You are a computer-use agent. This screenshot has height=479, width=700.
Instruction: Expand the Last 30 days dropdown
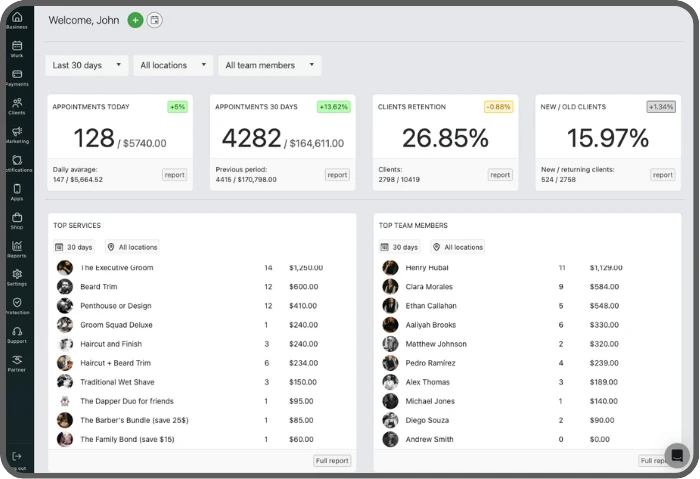click(87, 65)
